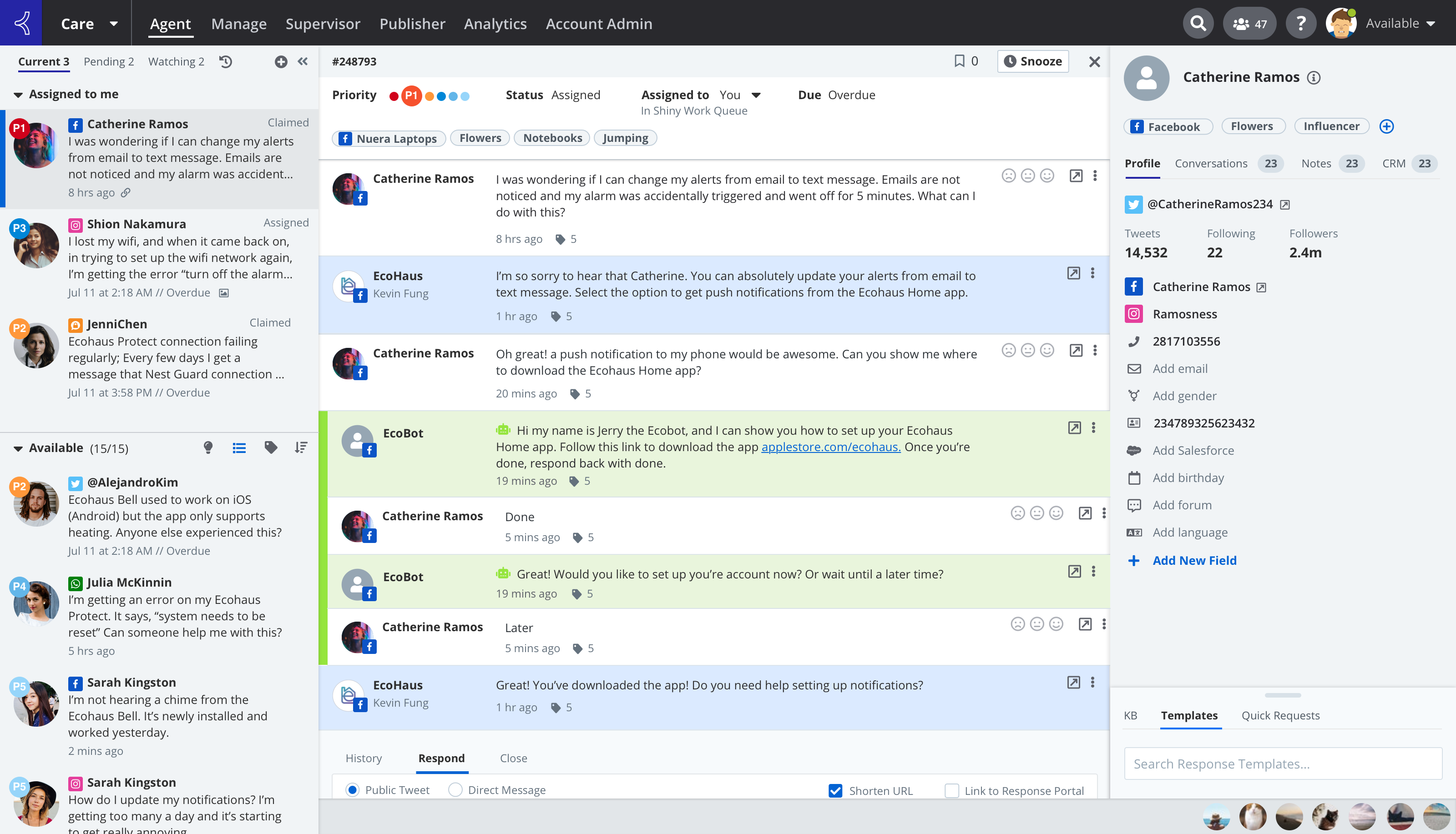Mark positive sentiment on Catherine's first message
Image resolution: width=1456 pixels, height=834 pixels.
1047,176
